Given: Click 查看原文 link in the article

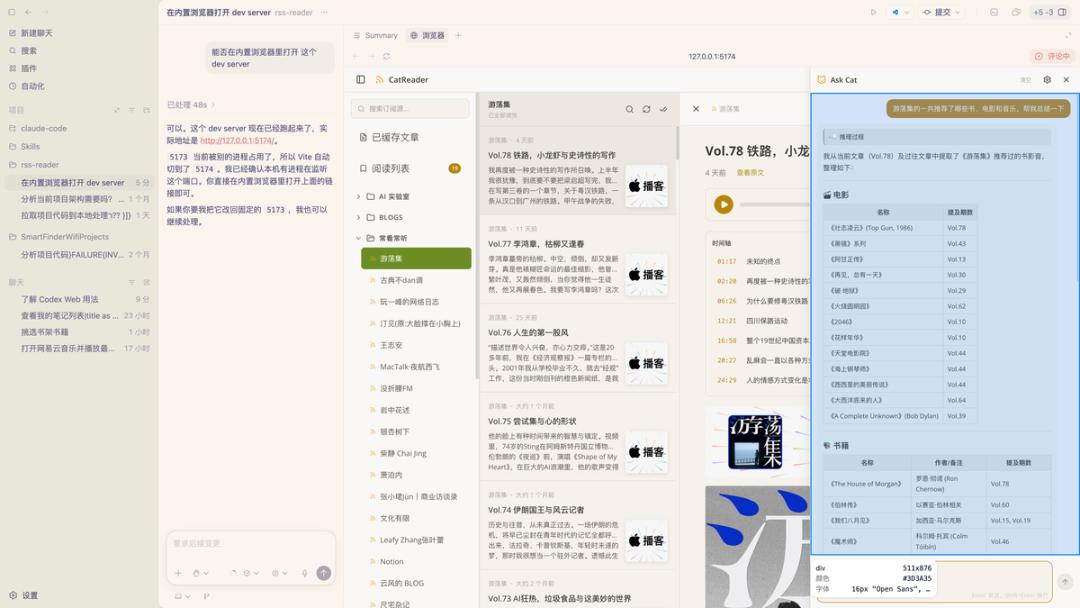Looking at the screenshot, I should [x=750, y=173].
